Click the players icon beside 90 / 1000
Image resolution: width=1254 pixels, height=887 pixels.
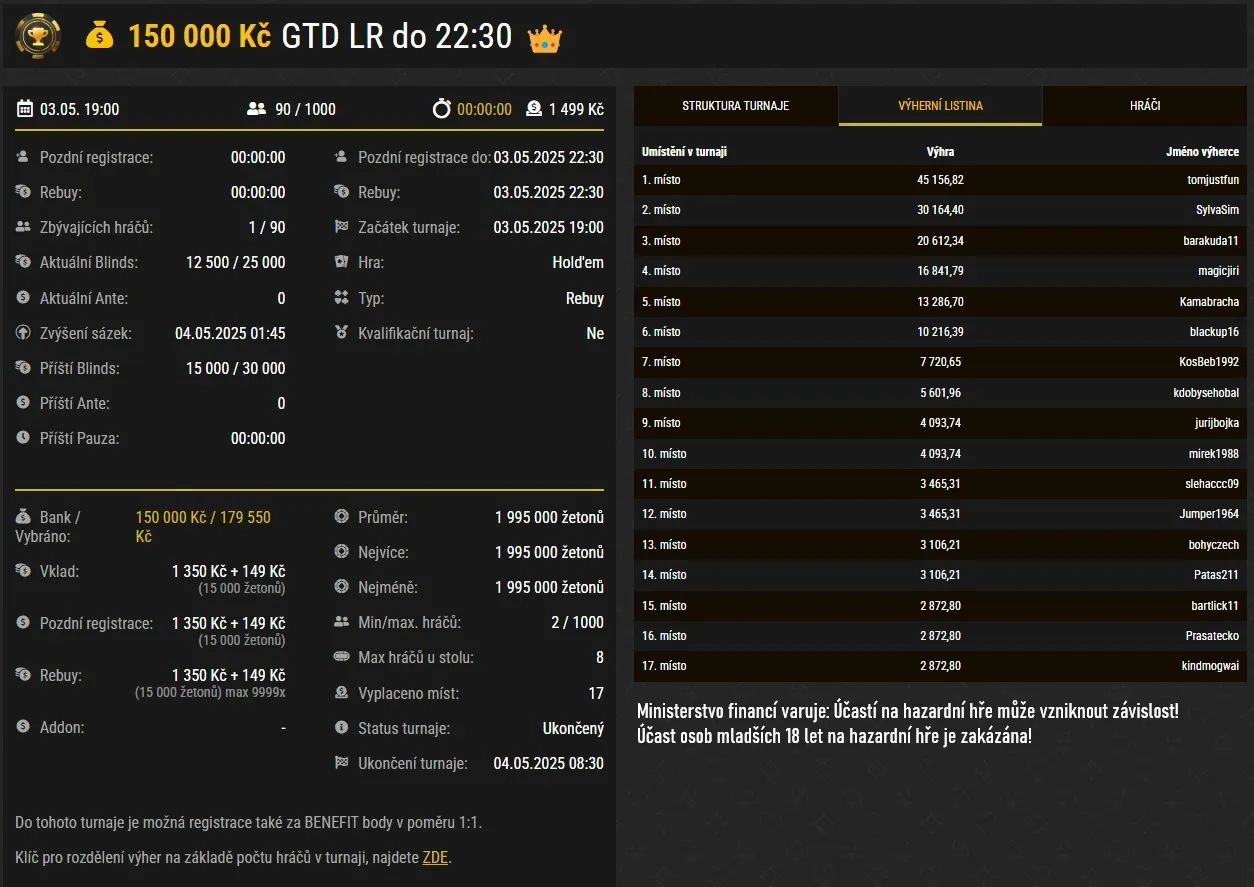(x=256, y=111)
